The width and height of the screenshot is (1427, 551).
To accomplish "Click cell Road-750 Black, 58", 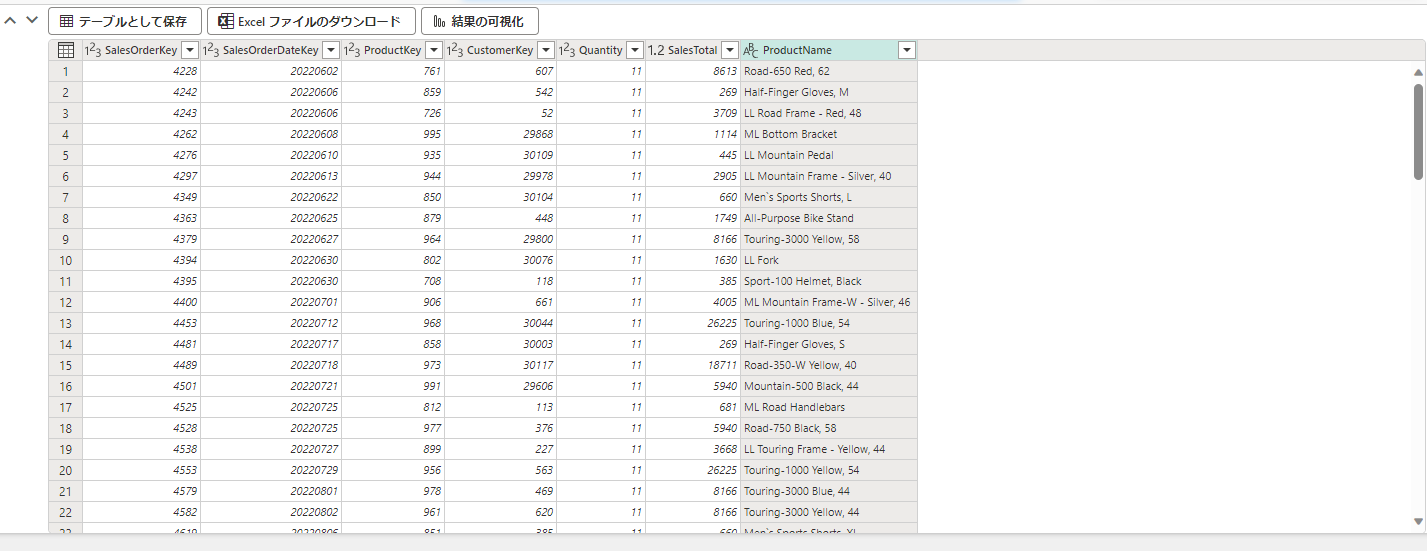I will (828, 428).
